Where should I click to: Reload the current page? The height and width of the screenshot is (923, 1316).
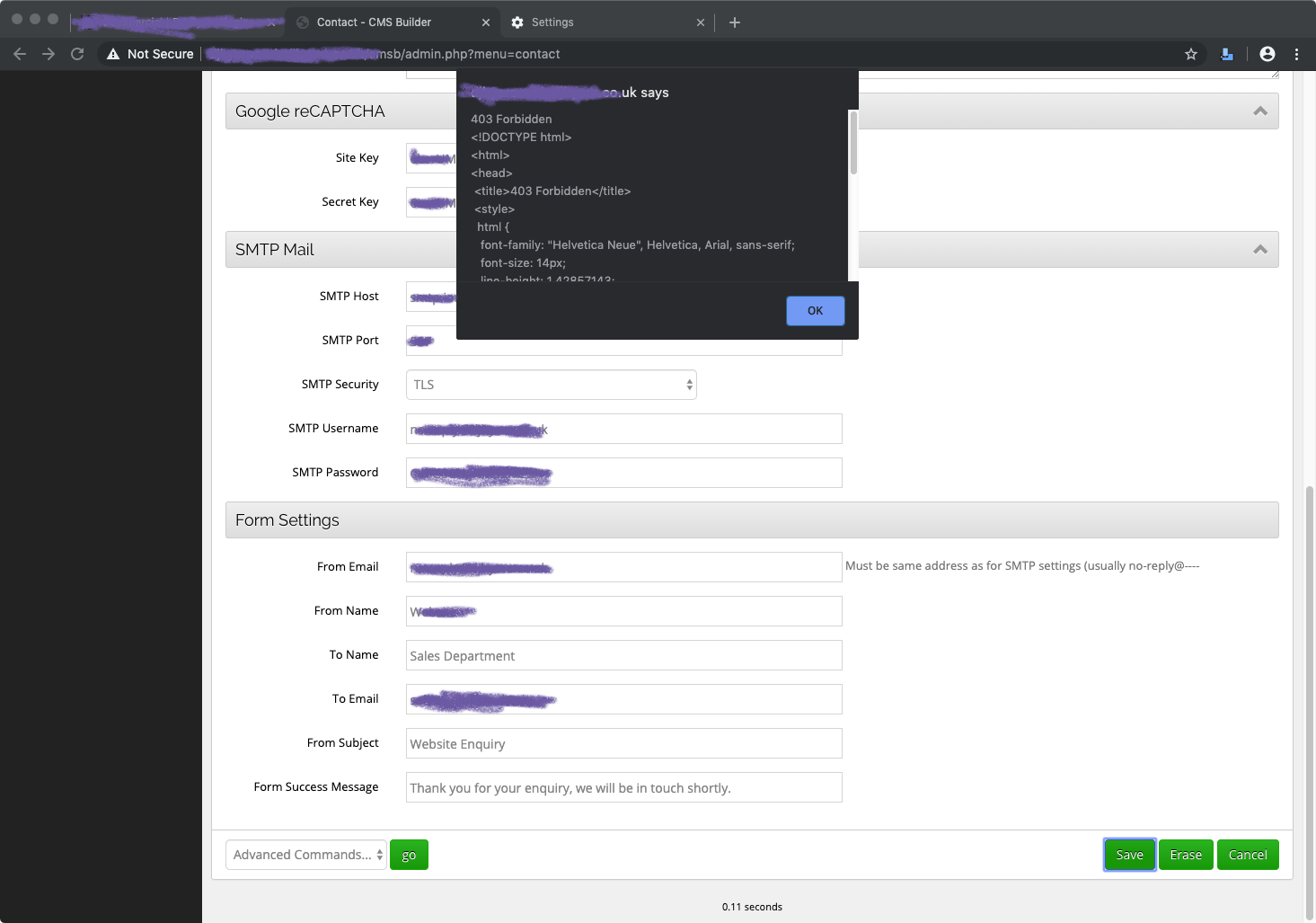click(x=77, y=54)
